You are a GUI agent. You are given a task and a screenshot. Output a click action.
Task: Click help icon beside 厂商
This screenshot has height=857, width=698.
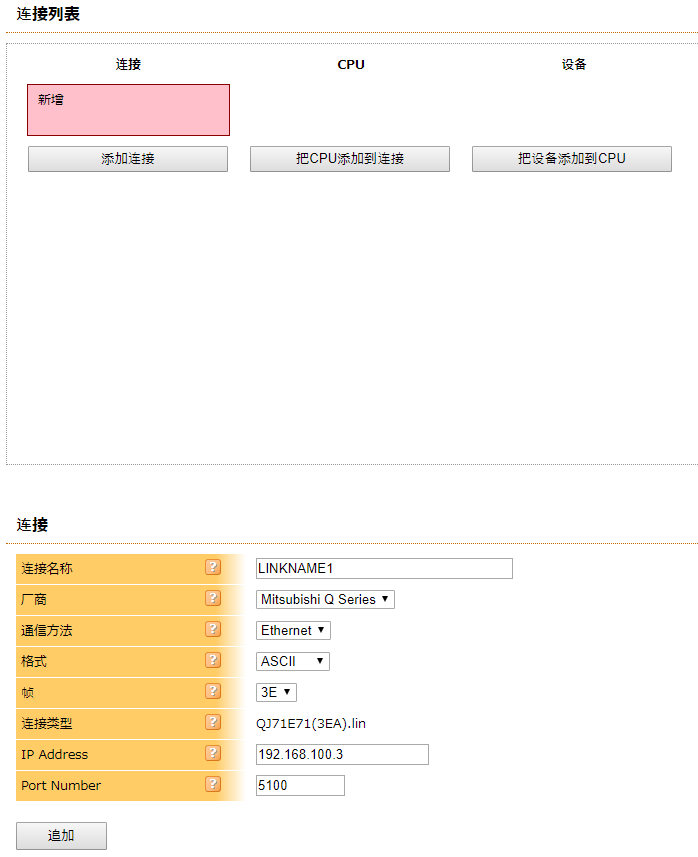point(213,599)
